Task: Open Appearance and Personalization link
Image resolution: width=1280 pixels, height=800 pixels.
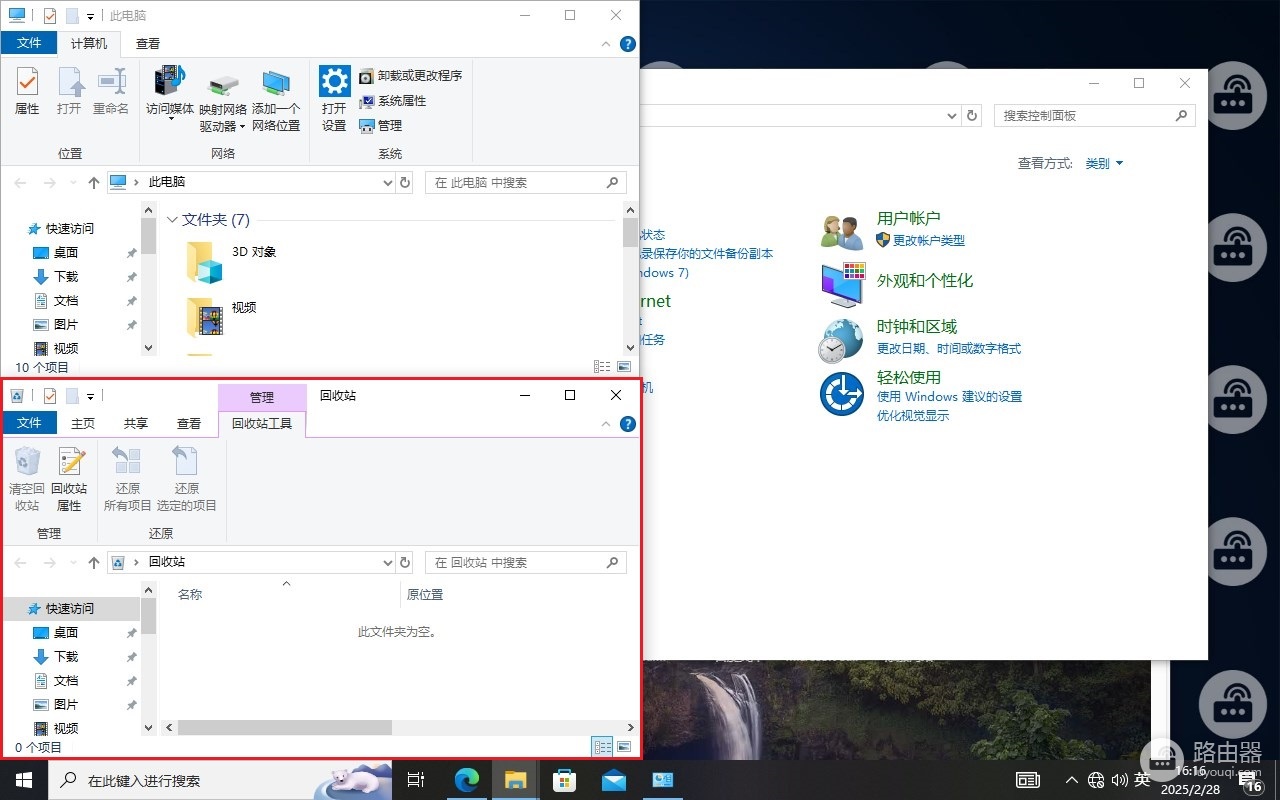Action: click(x=925, y=281)
